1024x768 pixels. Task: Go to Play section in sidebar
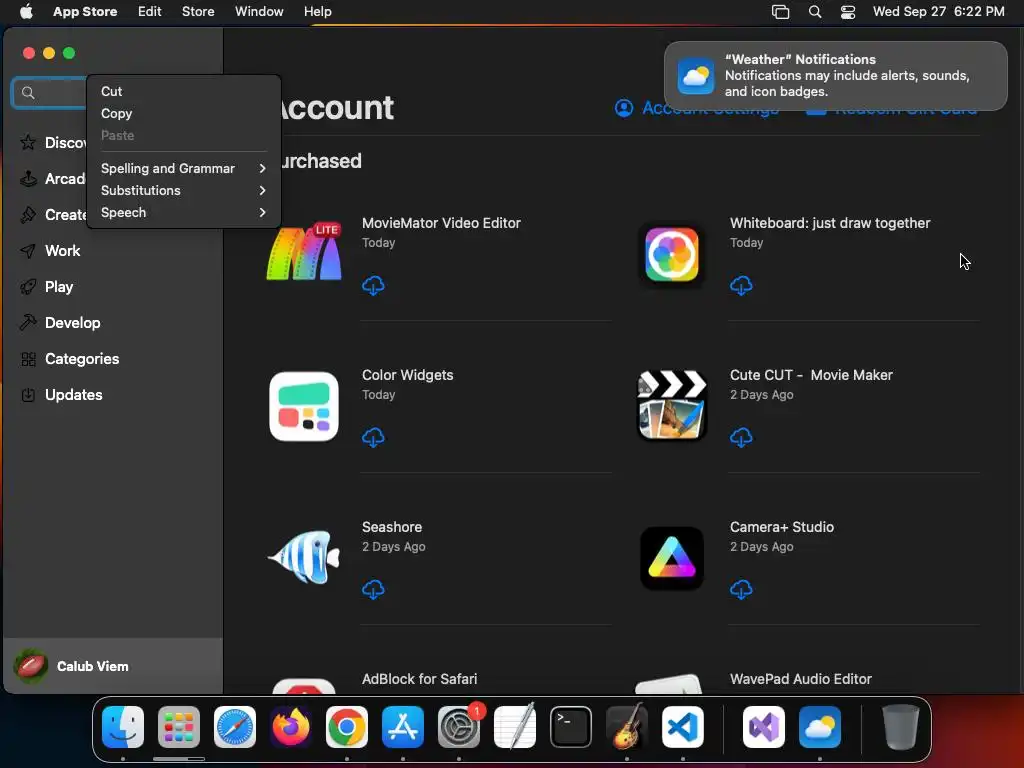59,287
